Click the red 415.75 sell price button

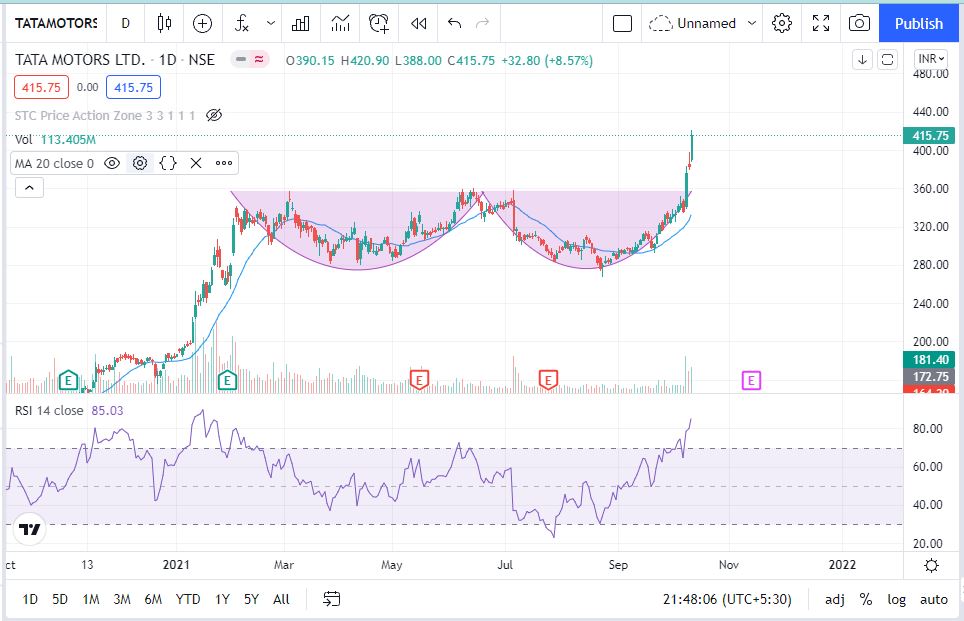(x=41, y=87)
